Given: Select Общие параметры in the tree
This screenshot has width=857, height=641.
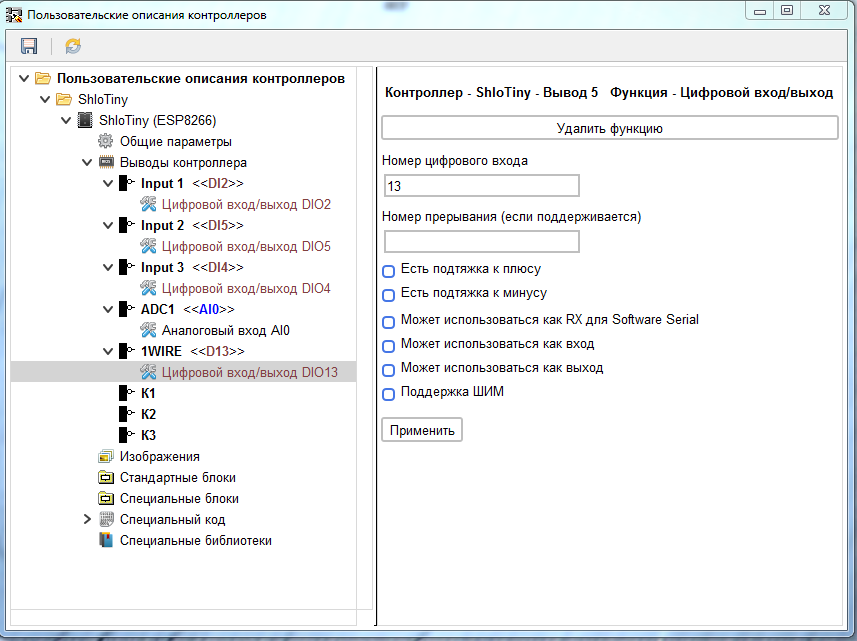Looking at the screenshot, I should [175, 142].
